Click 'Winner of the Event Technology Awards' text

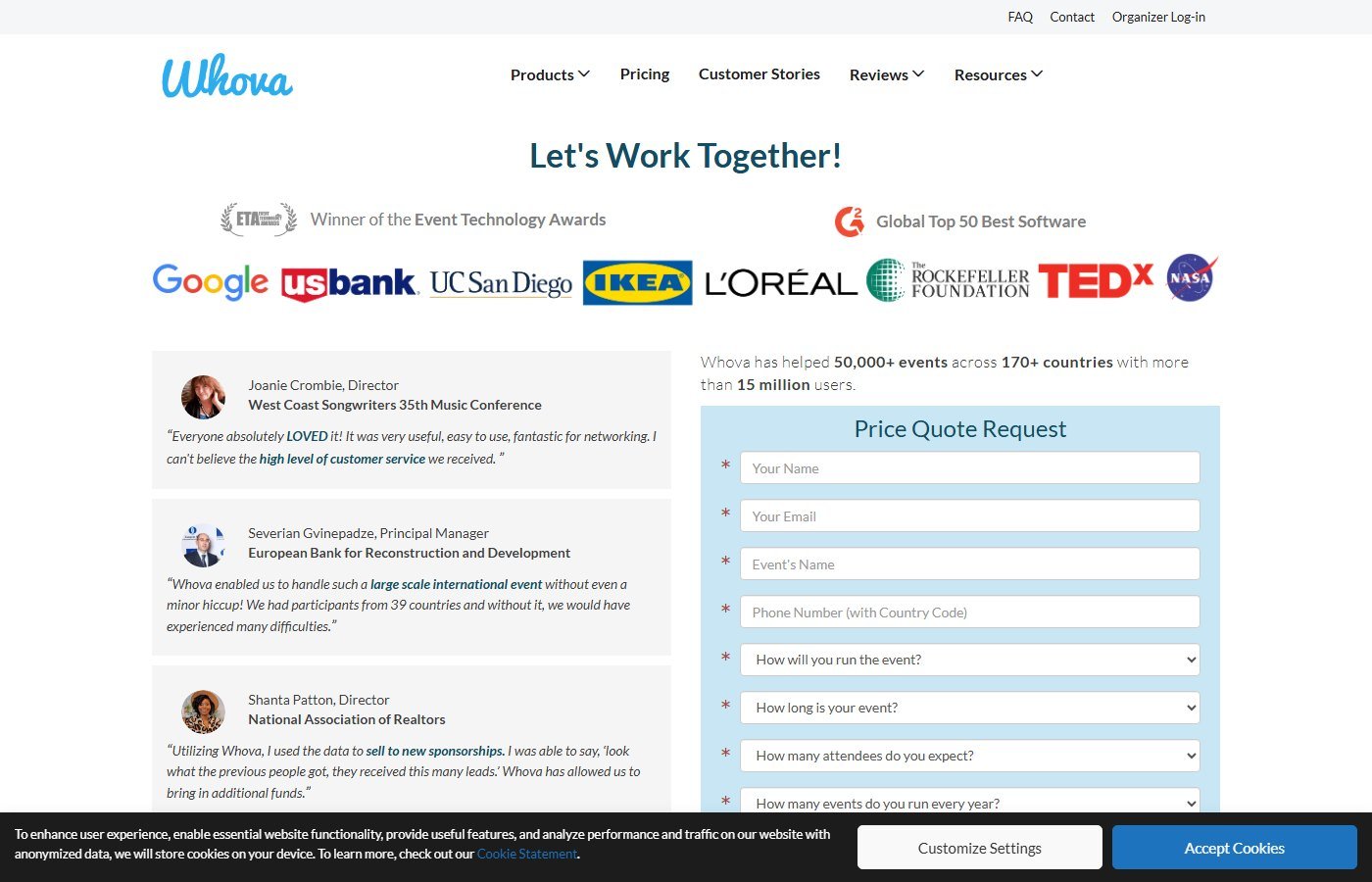point(458,220)
